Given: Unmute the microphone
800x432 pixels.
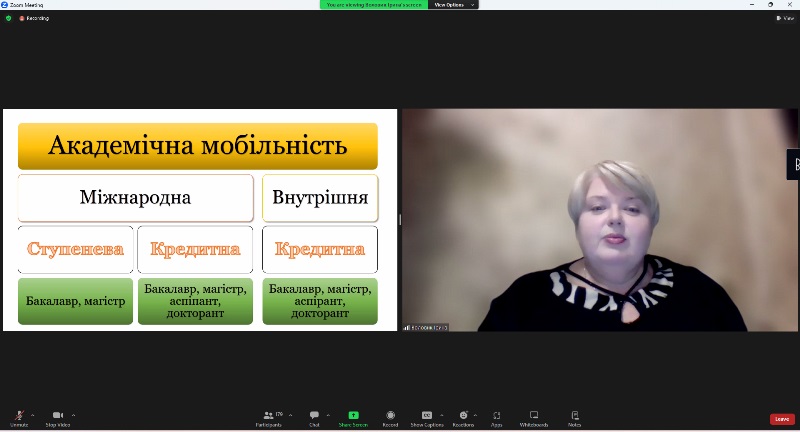Looking at the screenshot, I should 19,418.
